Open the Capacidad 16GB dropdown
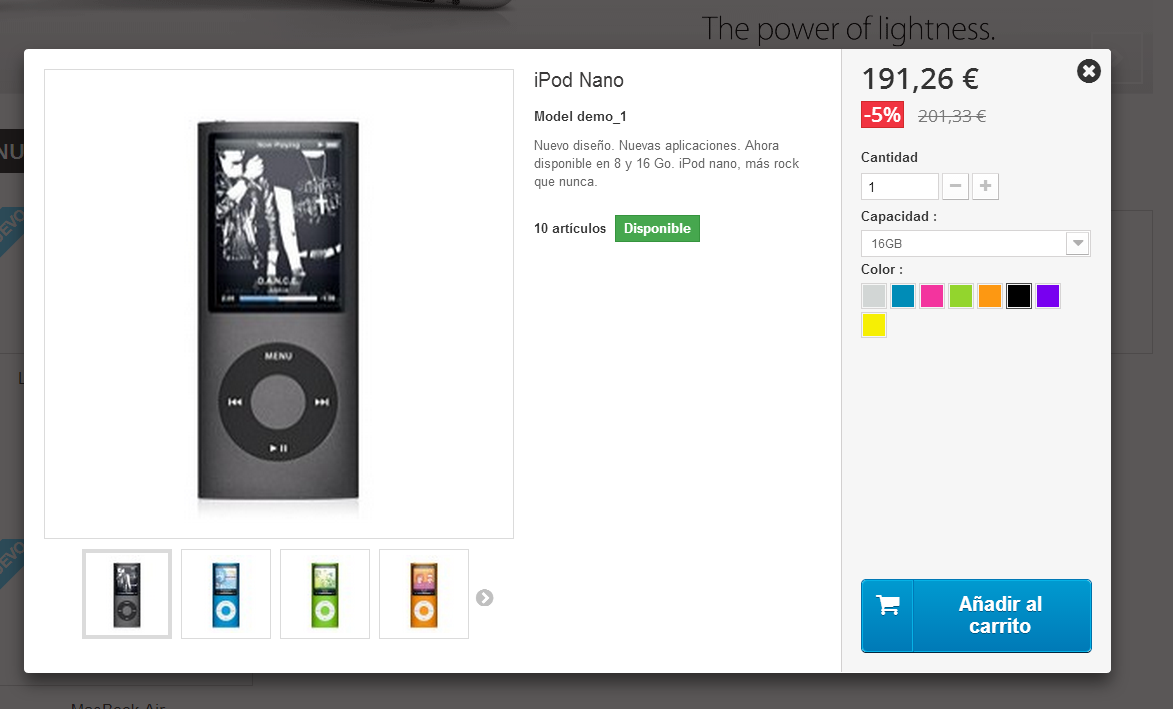 click(976, 244)
